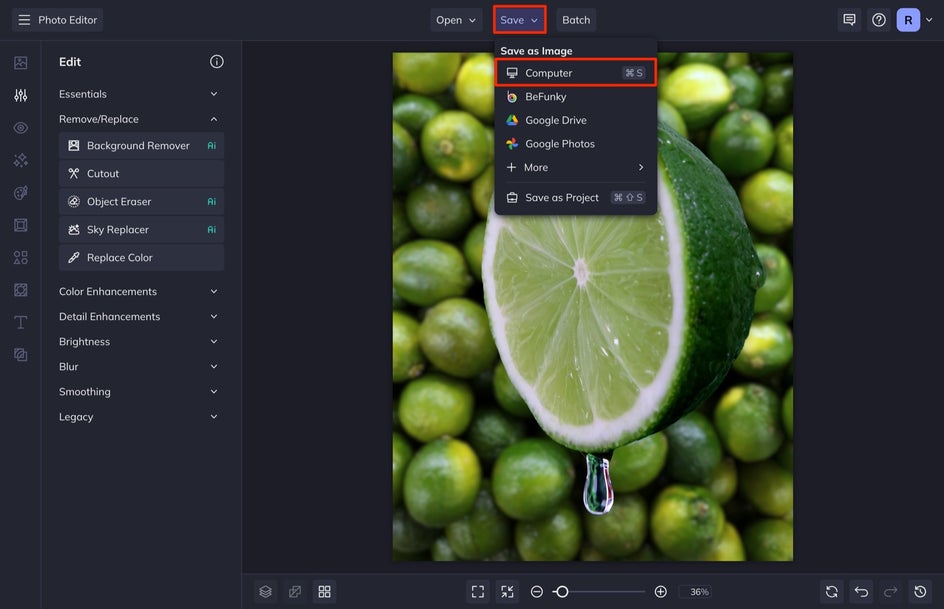The height and width of the screenshot is (609, 944).
Task: Save image to Google Photos
Action: pos(576,144)
